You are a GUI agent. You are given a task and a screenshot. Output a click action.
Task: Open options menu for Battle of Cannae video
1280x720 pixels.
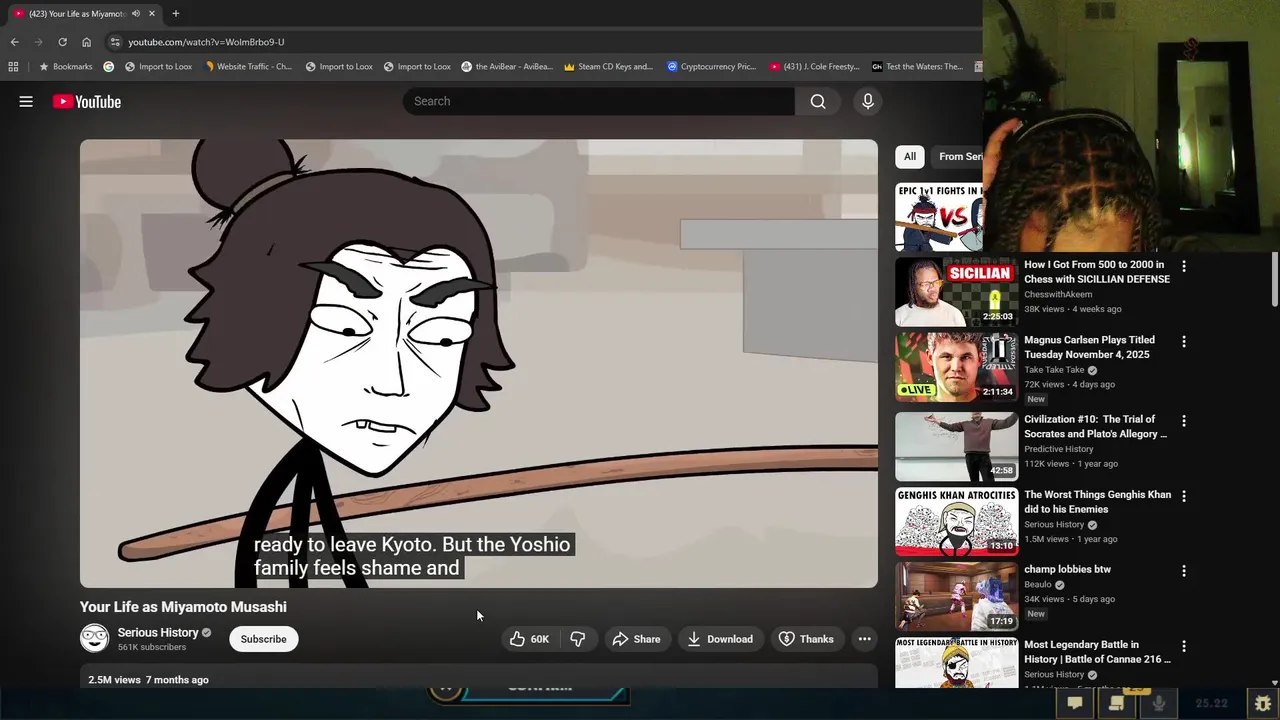(1184, 646)
